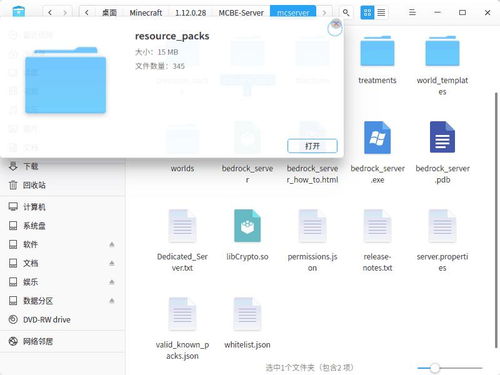Click the network icon beside 网络邻居
This screenshot has height=375, width=500.
click(13, 341)
